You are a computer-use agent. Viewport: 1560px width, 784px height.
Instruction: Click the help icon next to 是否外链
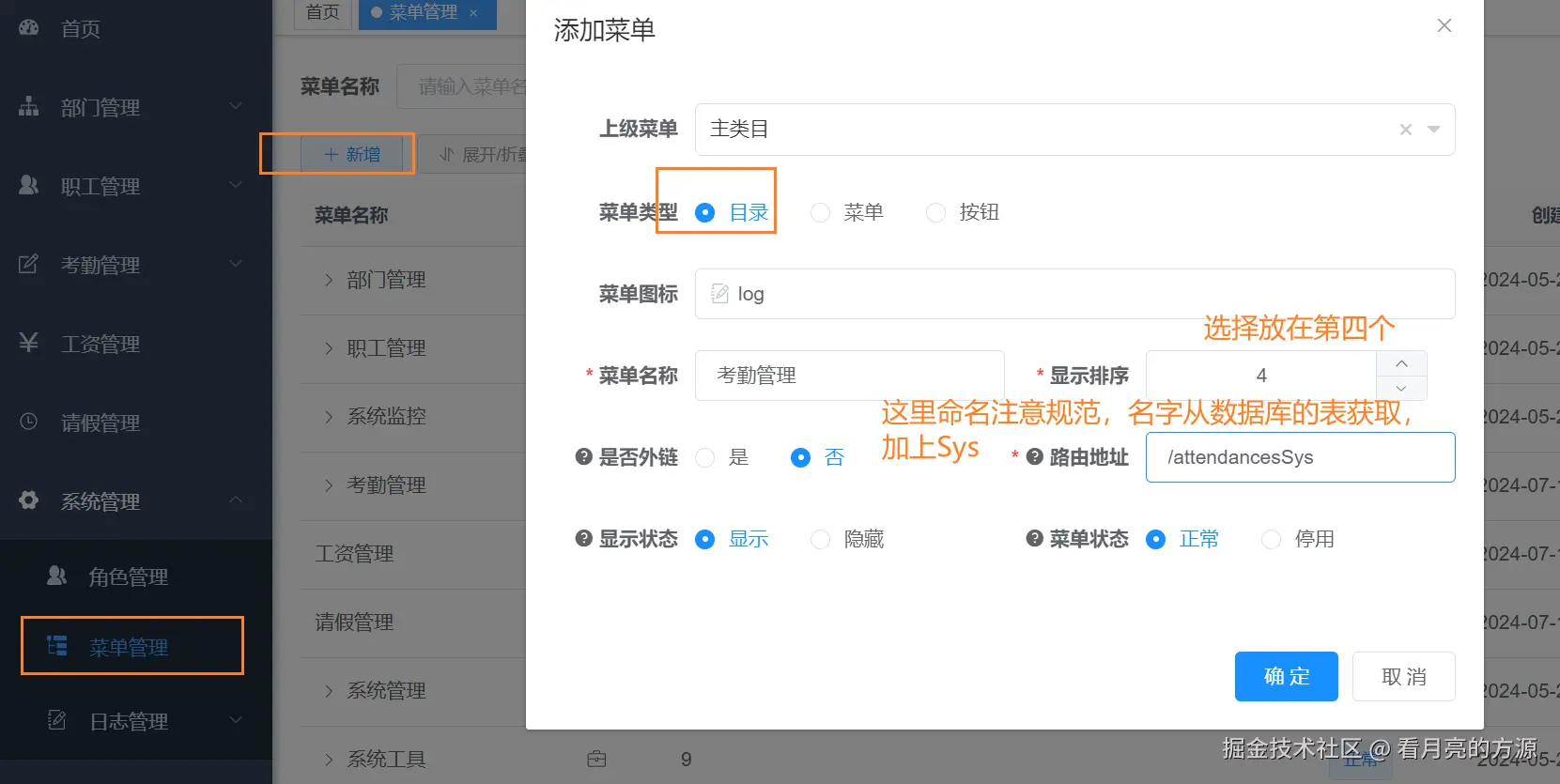point(584,457)
